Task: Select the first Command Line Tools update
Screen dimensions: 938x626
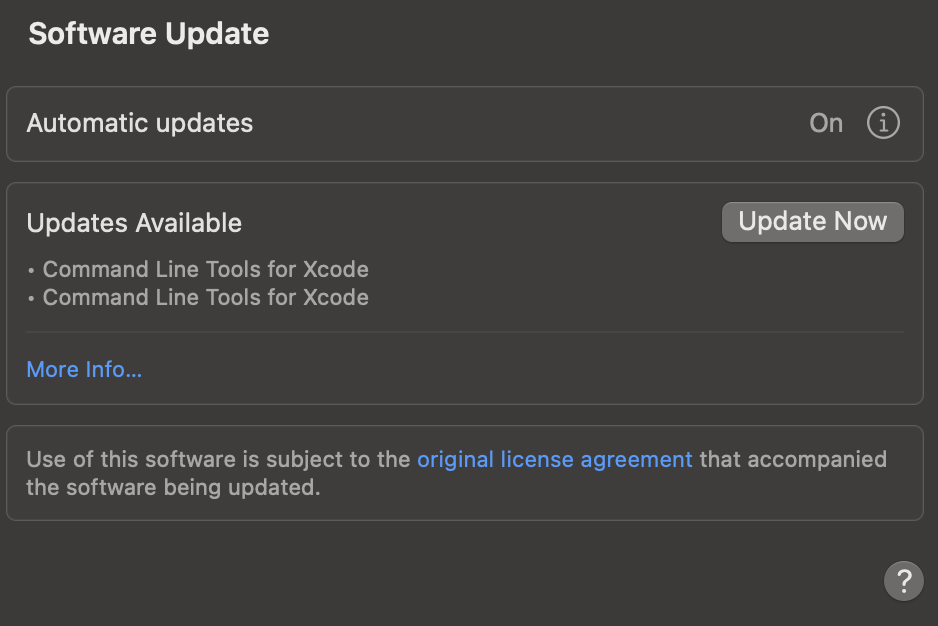Action: [205, 269]
